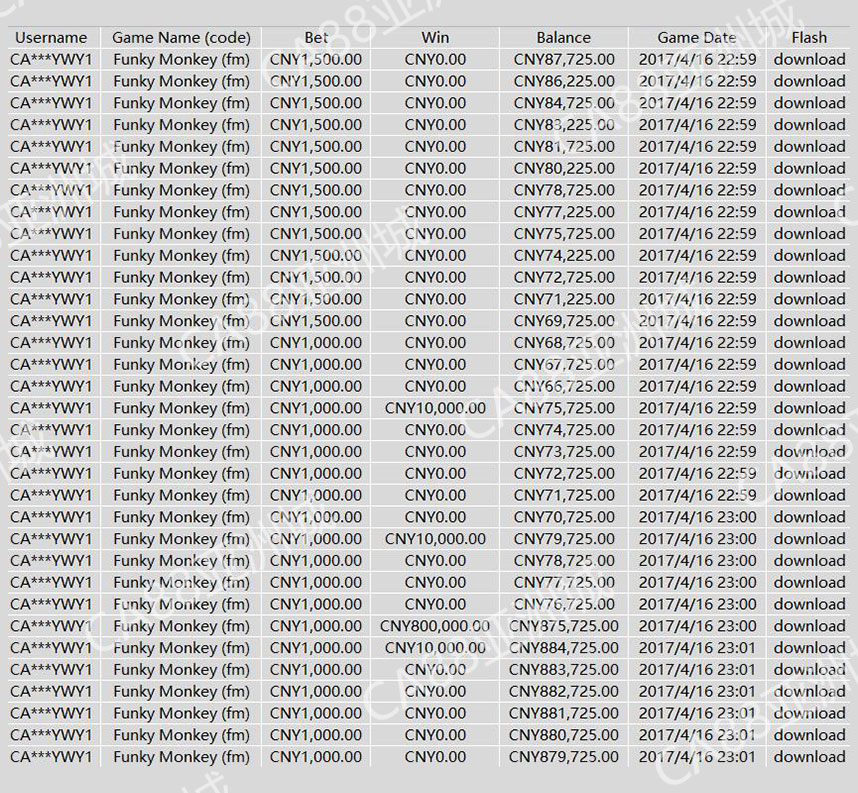Download the replay for balance CNY69,725.00
Viewport: 858px width, 793px height.
pyautogui.click(x=809, y=321)
